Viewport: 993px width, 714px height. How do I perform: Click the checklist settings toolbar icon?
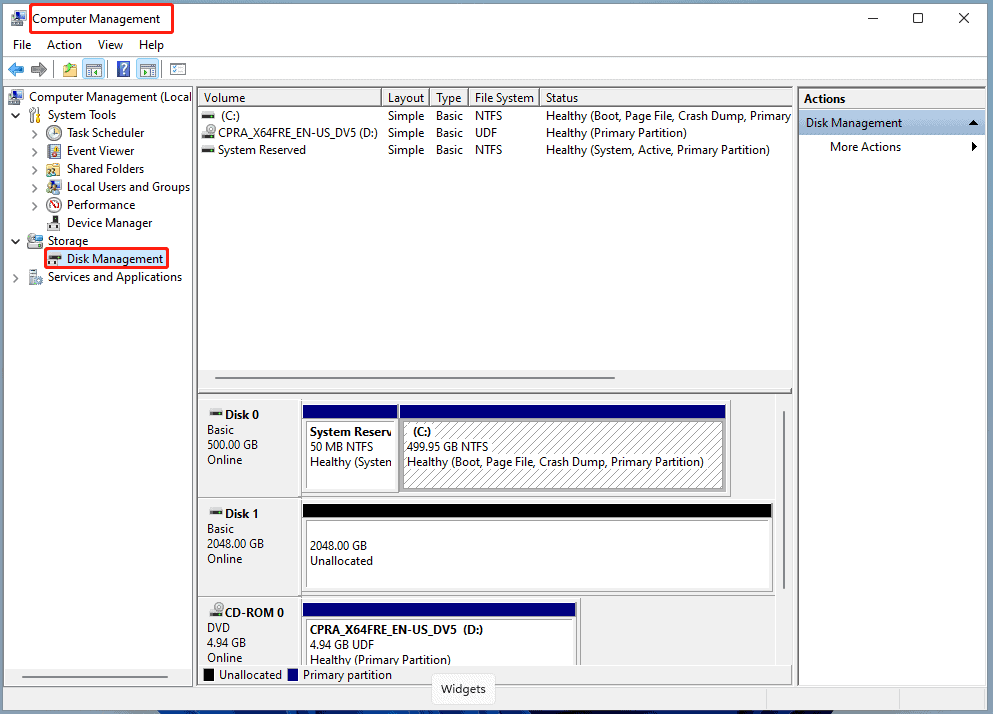click(178, 69)
